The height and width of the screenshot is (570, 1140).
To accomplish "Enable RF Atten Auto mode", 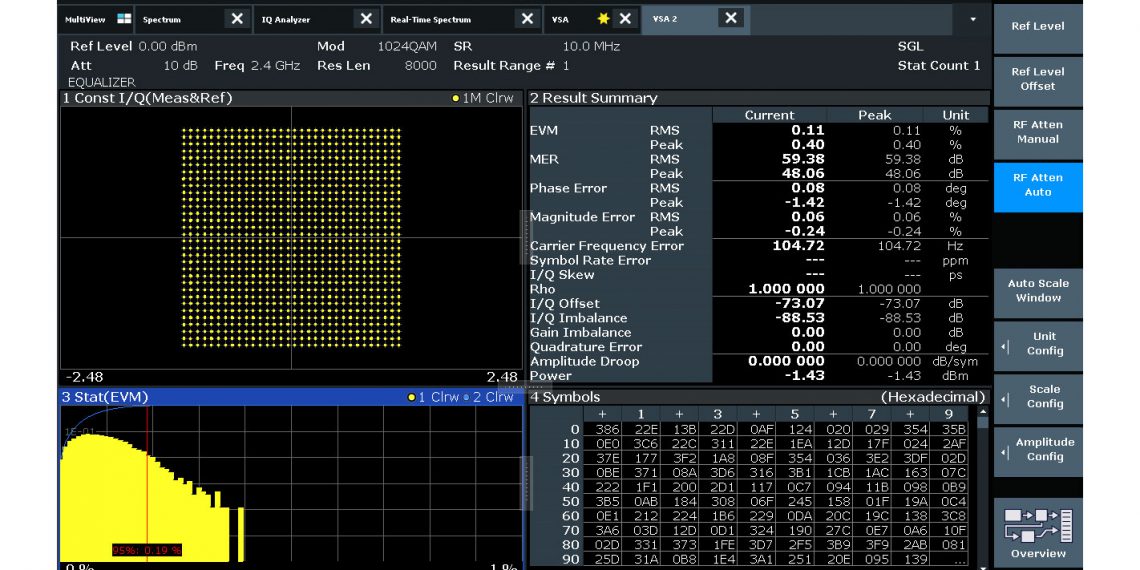I will pos(1038,185).
